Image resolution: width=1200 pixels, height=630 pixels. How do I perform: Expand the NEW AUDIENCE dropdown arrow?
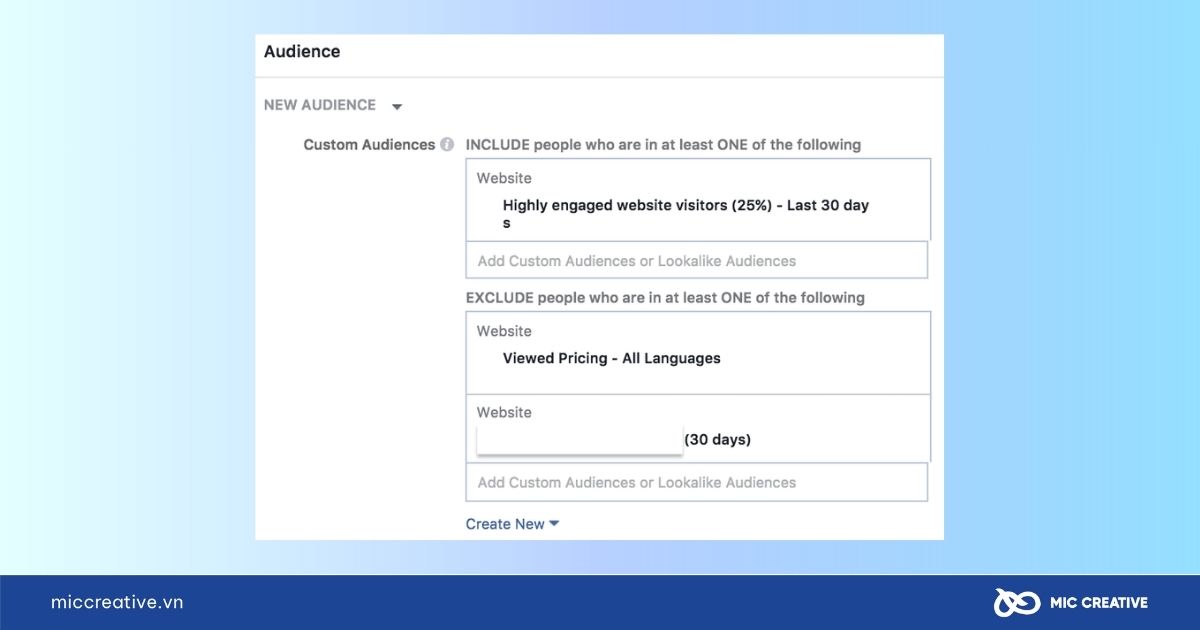coord(397,106)
